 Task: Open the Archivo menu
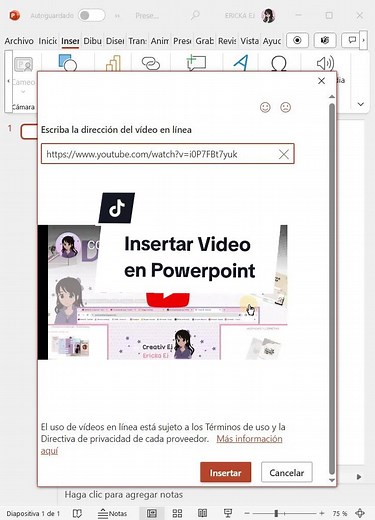coord(19,41)
